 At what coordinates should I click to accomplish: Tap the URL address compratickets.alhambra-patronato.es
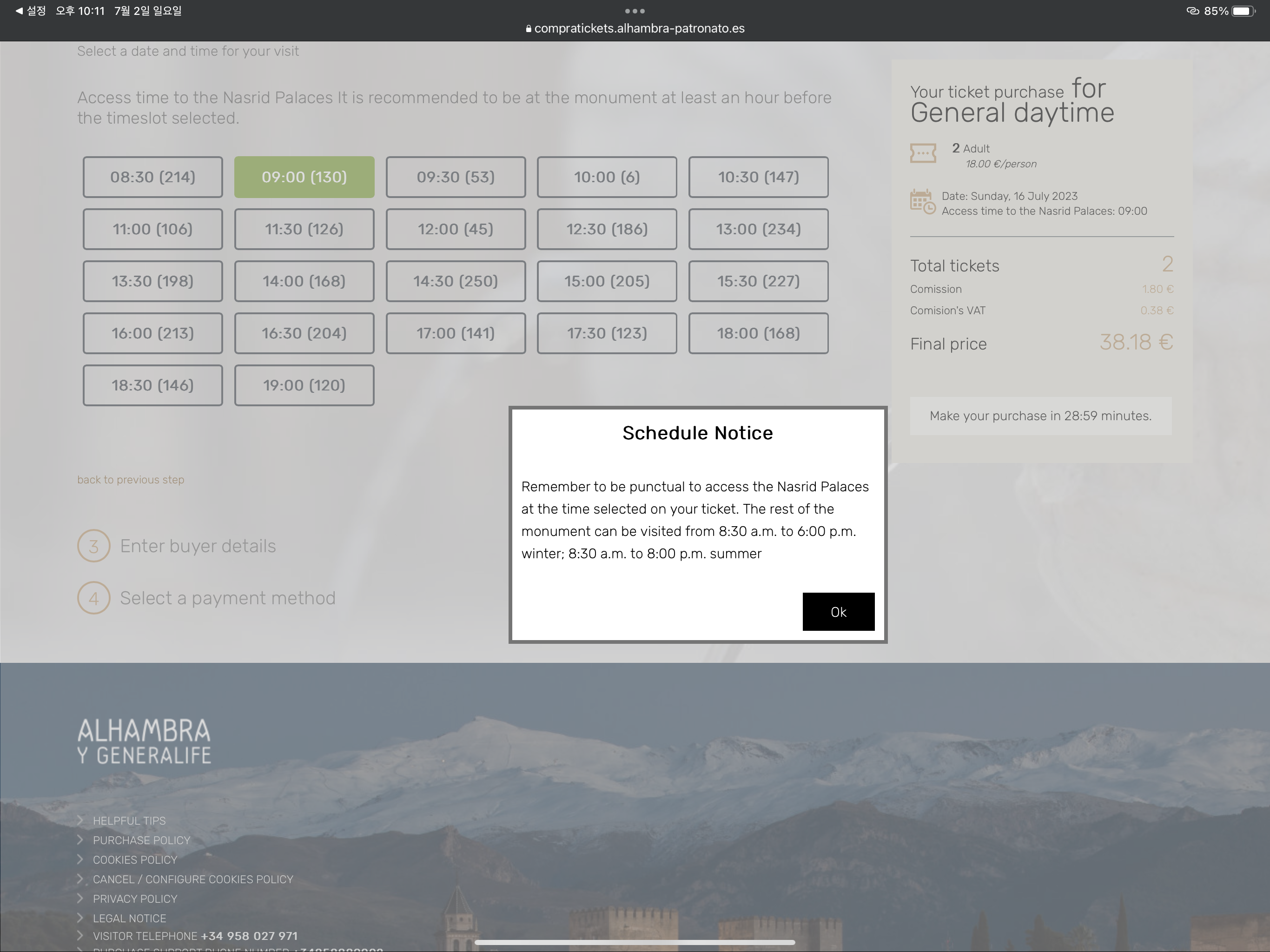(638, 28)
